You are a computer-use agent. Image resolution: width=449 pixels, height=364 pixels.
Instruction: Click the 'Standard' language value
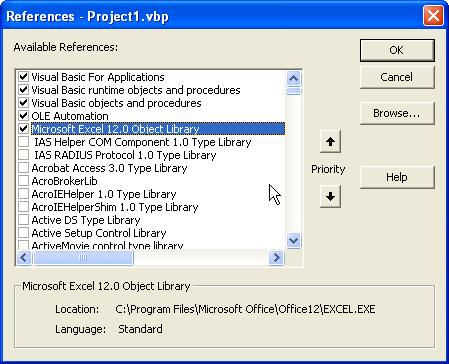point(140,329)
